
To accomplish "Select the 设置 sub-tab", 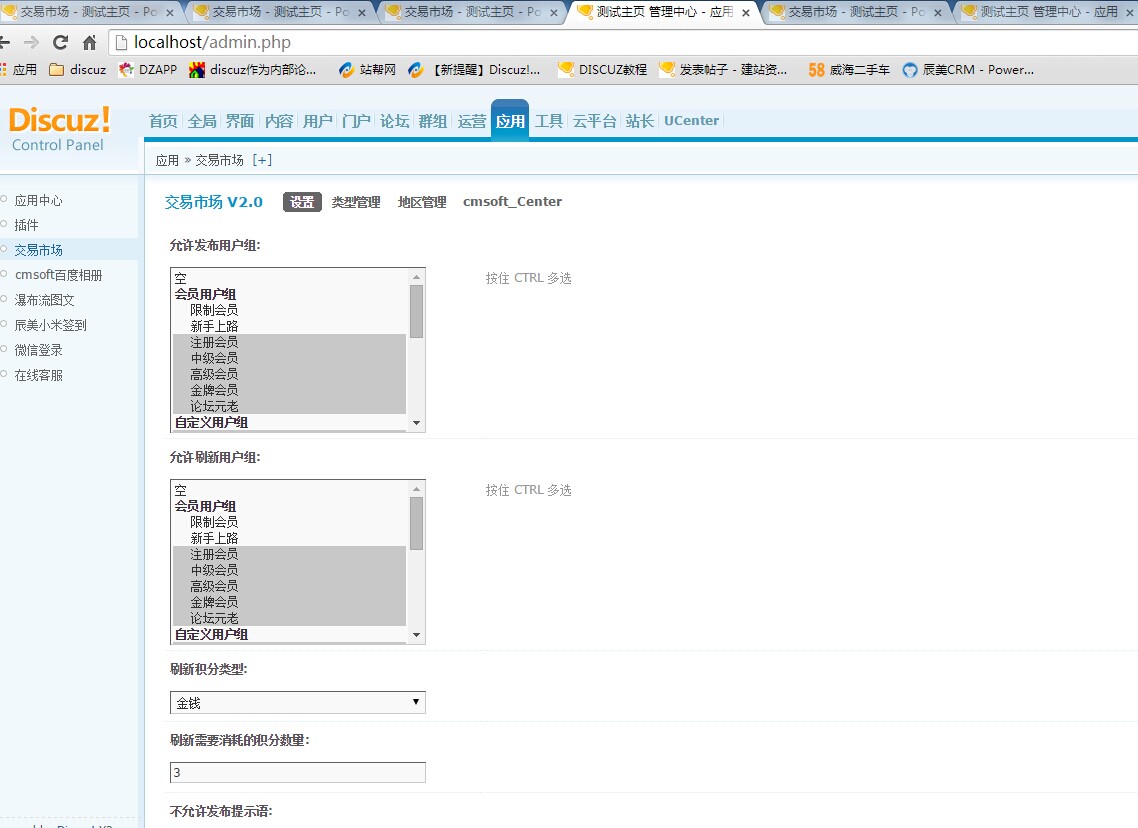I will 302,202.
